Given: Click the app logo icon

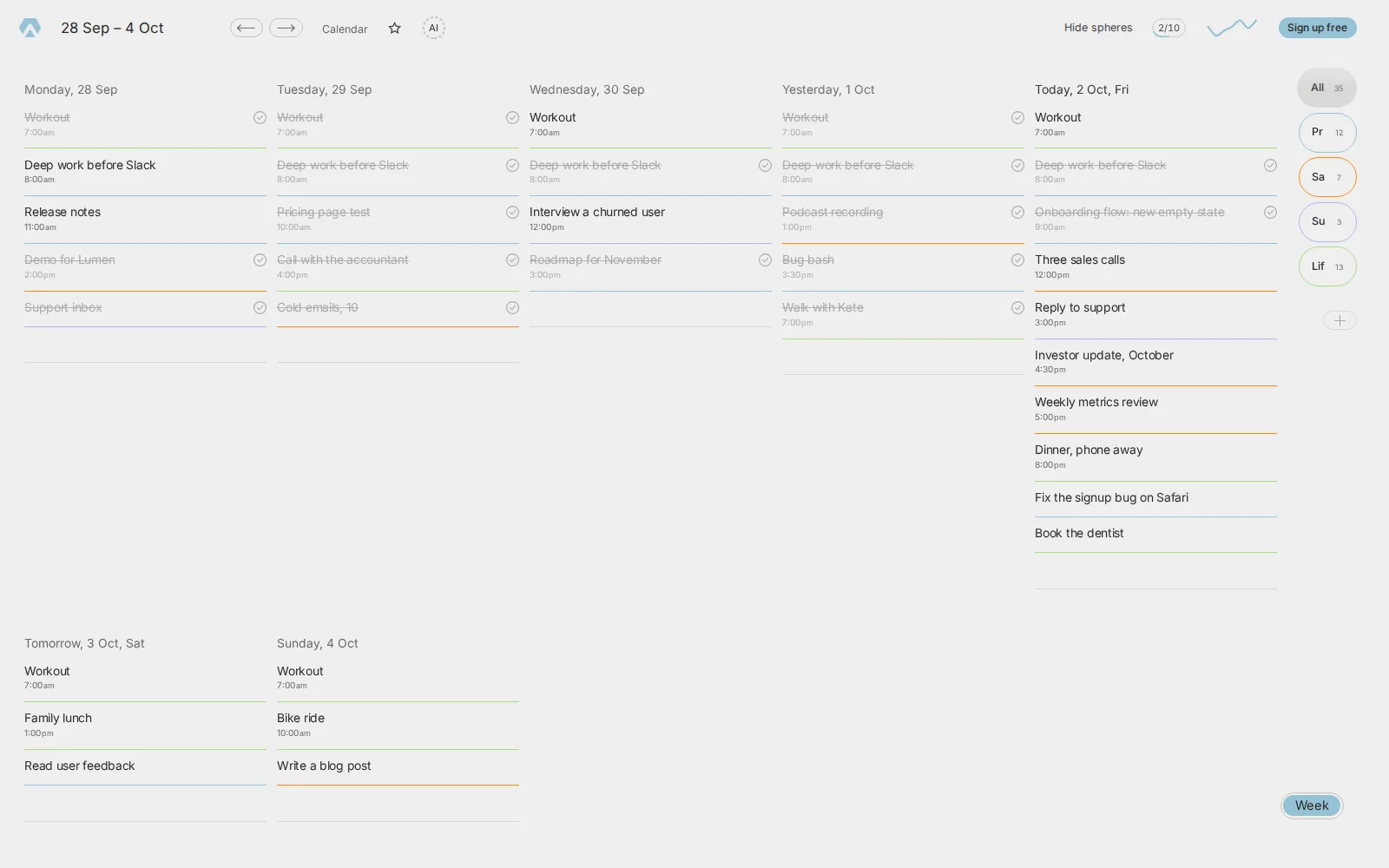Looking at the screenshot, I should [30, 28].
